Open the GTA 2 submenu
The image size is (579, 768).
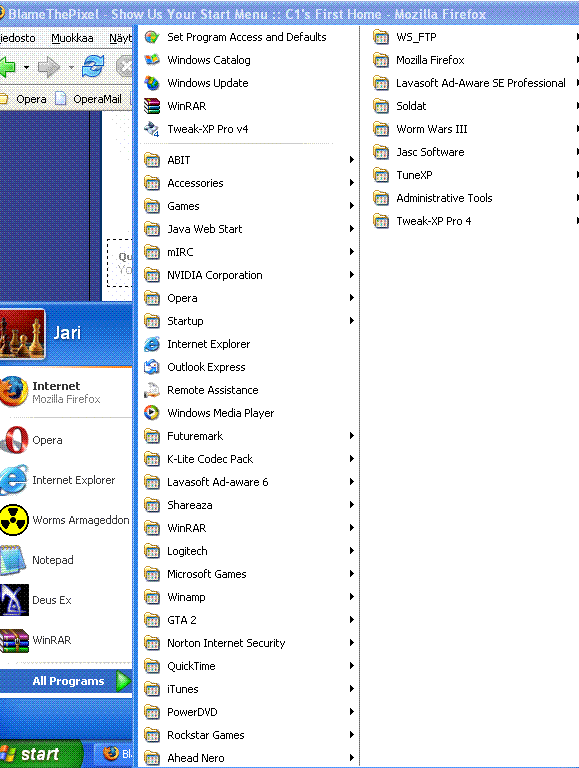pos(248,620)
